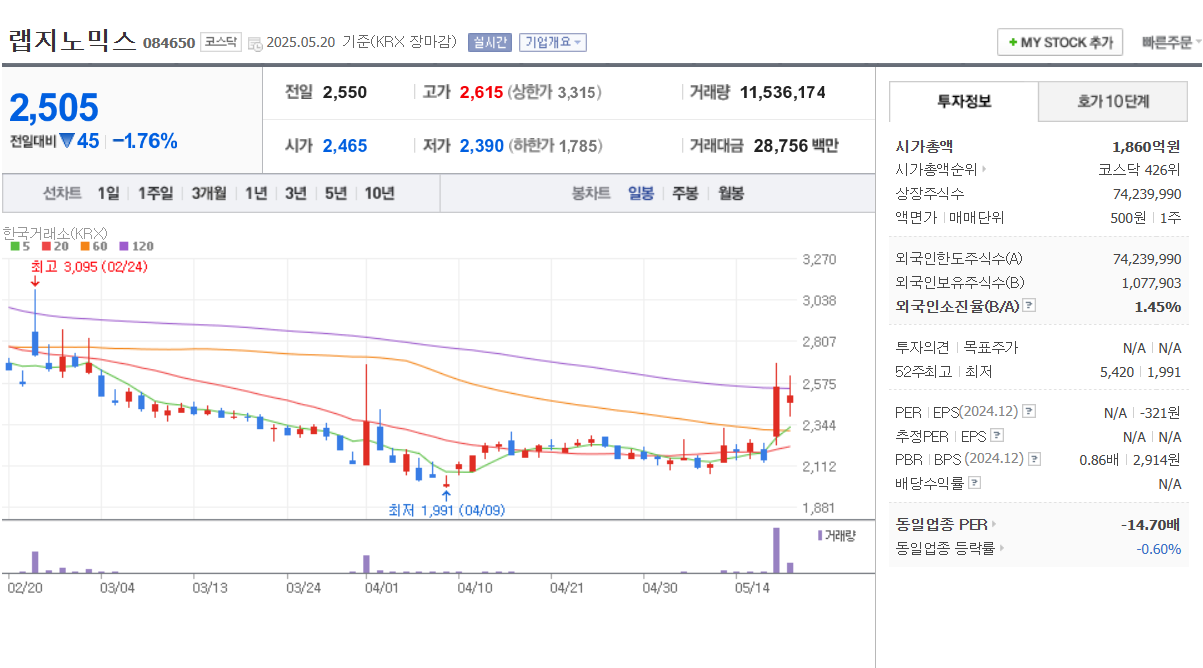Image resolution: width=1203 pixels, height=668 pixels.
Task: Click the purple 거래량 legend marker
Action: coord(821,535)
